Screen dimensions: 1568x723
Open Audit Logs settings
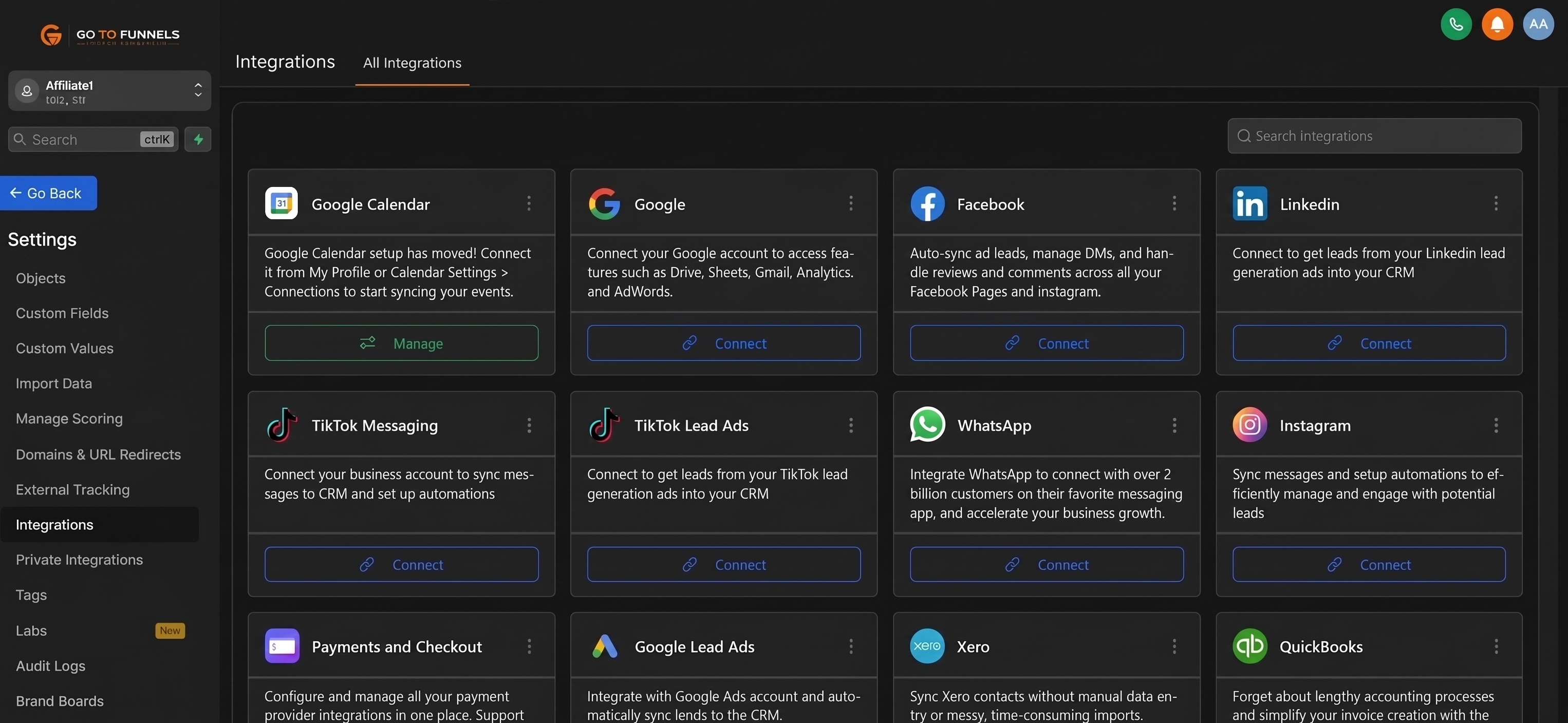(x=50, y=666)
